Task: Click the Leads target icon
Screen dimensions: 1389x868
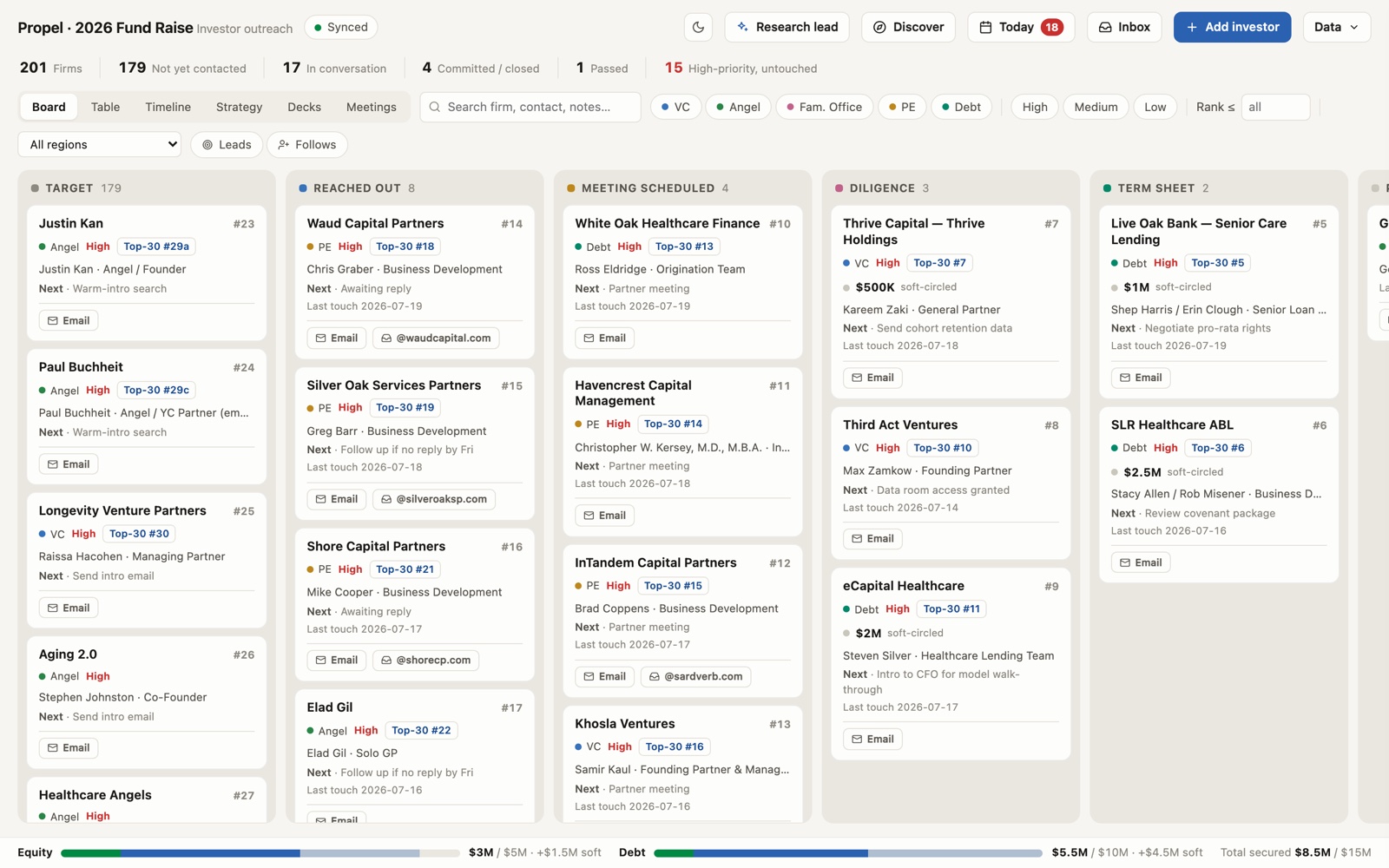Action: pyautogui.click(x=207, y=145)
